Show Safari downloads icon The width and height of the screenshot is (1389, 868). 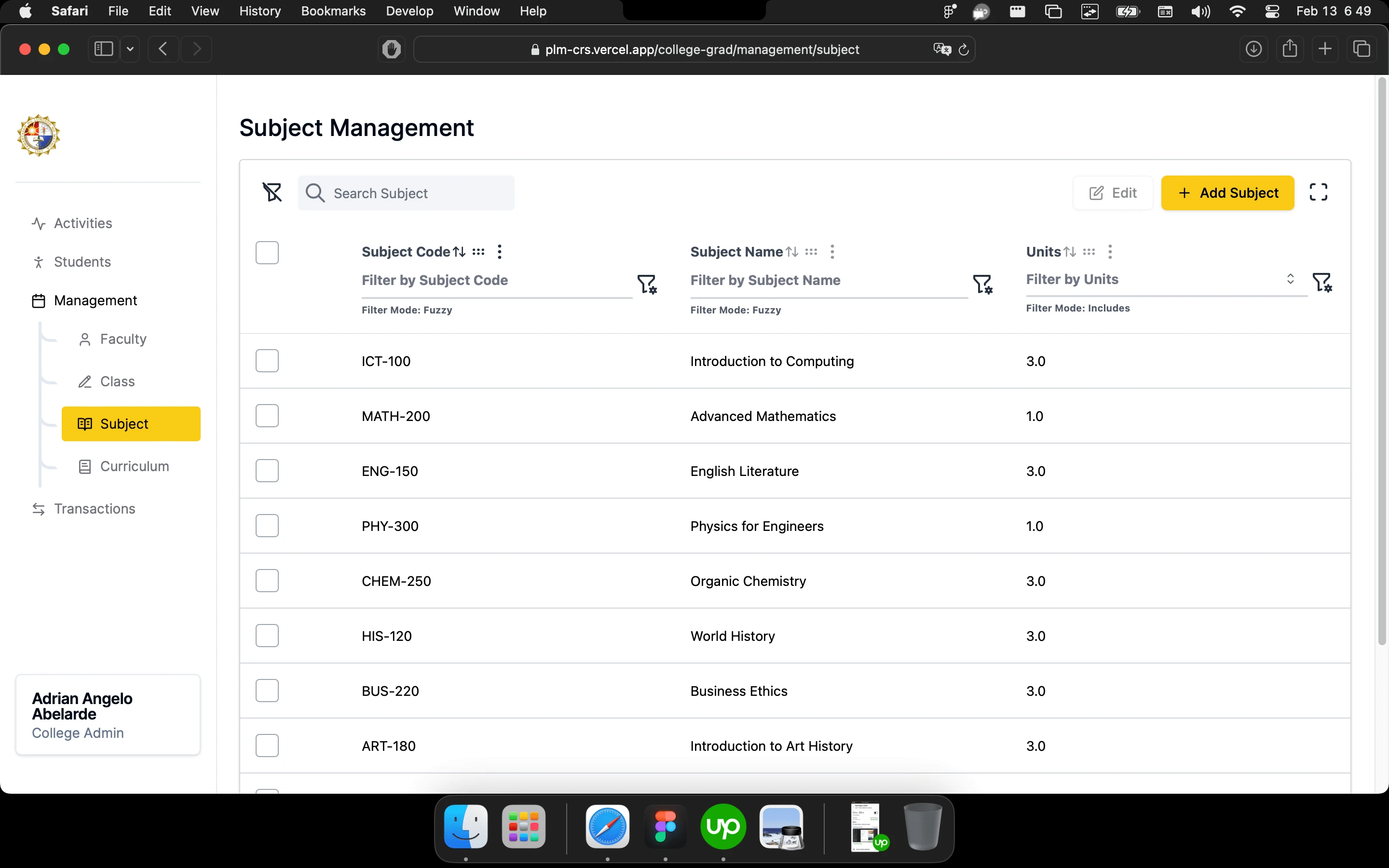[x=1253, y=49]
